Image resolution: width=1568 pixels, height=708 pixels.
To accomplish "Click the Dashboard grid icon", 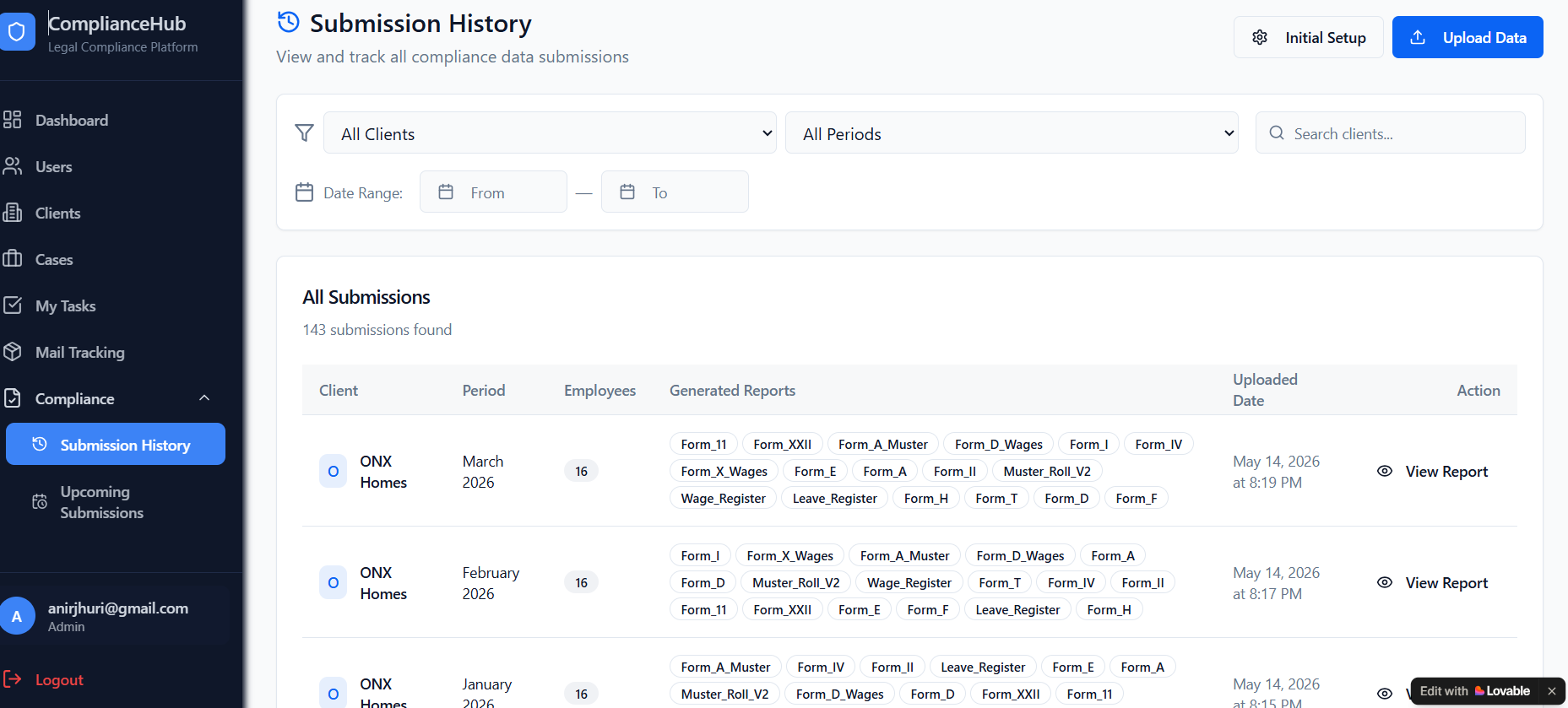I will click(x=12, y=120).
